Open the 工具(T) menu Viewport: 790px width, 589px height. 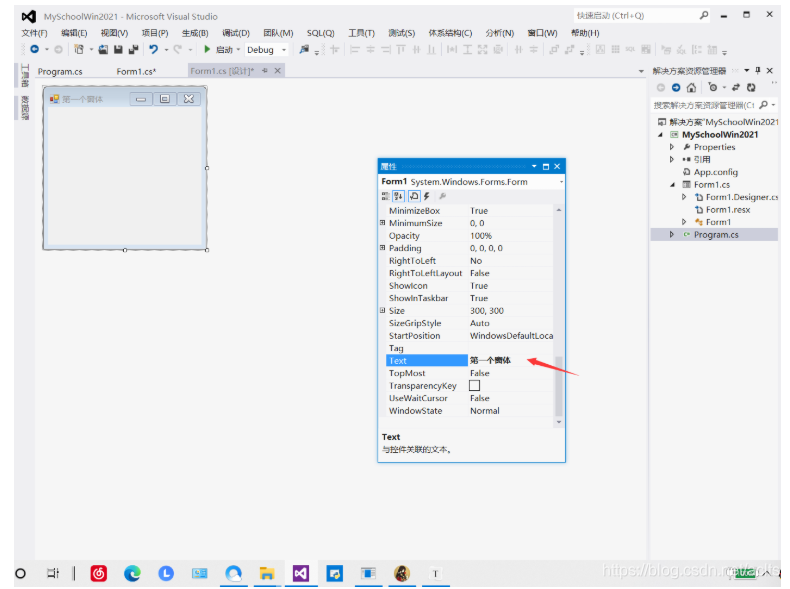coord(361,33)
